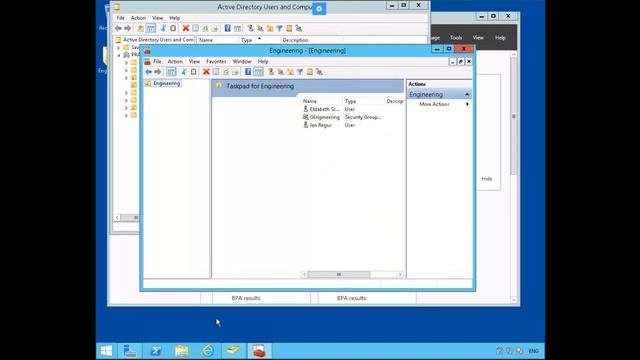Click Copy icon in Engineering toolbar

(194, 72)
